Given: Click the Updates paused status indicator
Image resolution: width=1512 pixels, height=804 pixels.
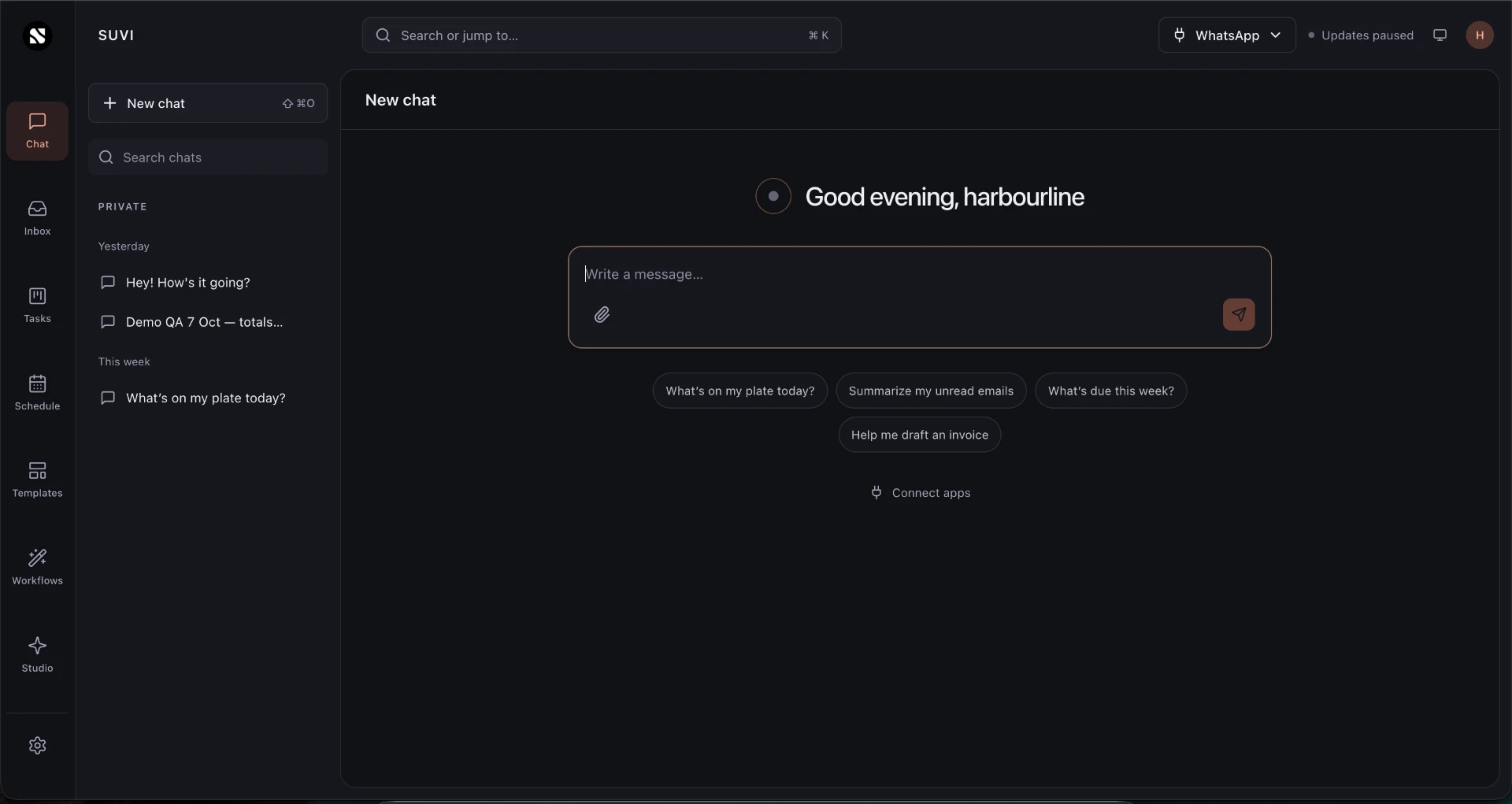Looking at the screenshot, I should (x=1361, y=35).
